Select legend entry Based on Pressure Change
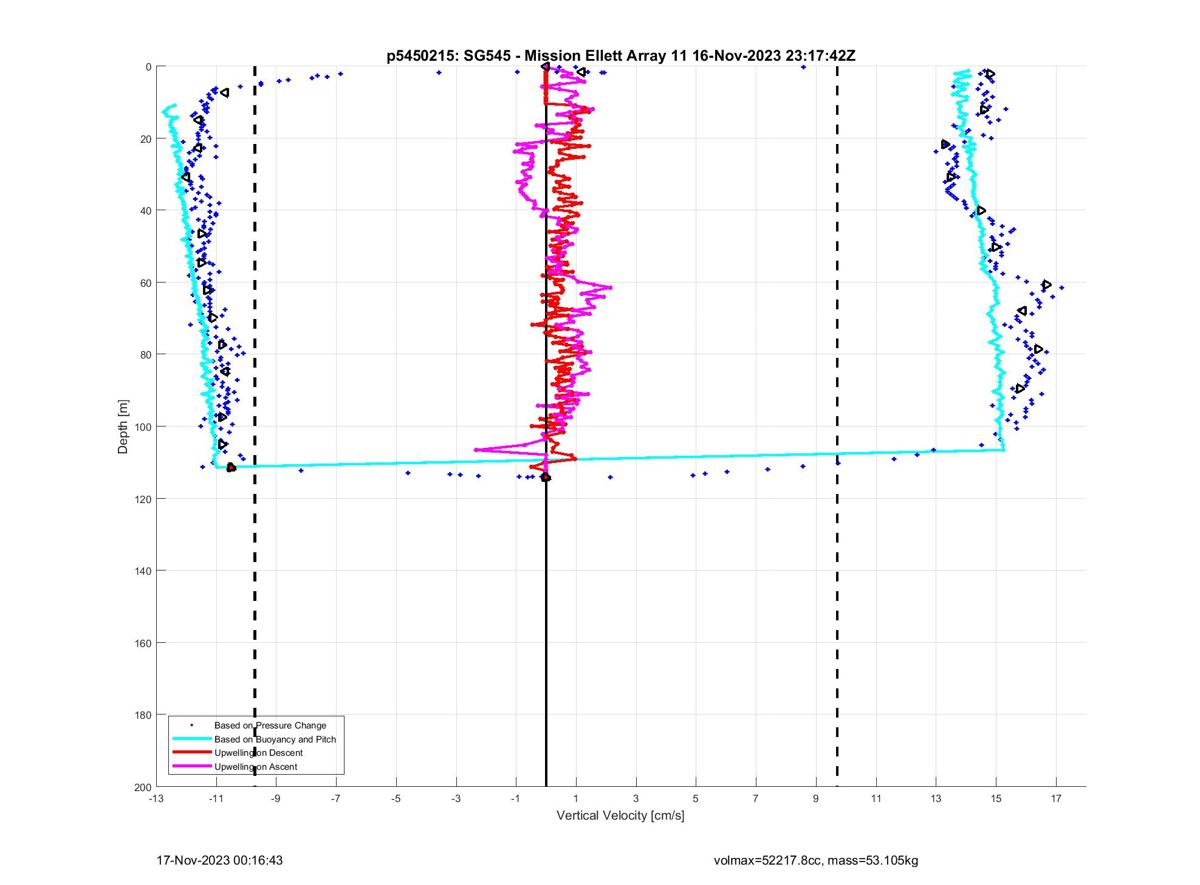 (270, 725)
